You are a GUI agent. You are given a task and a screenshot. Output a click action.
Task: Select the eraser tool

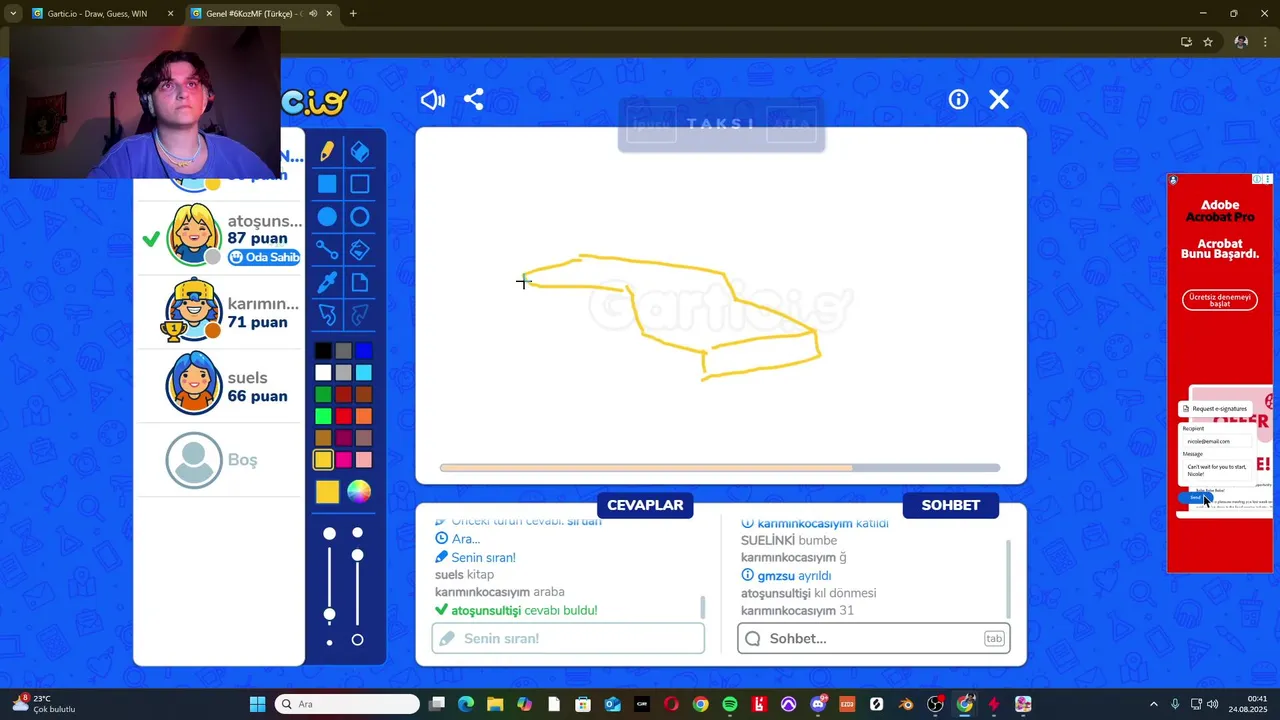pos(360,151)
